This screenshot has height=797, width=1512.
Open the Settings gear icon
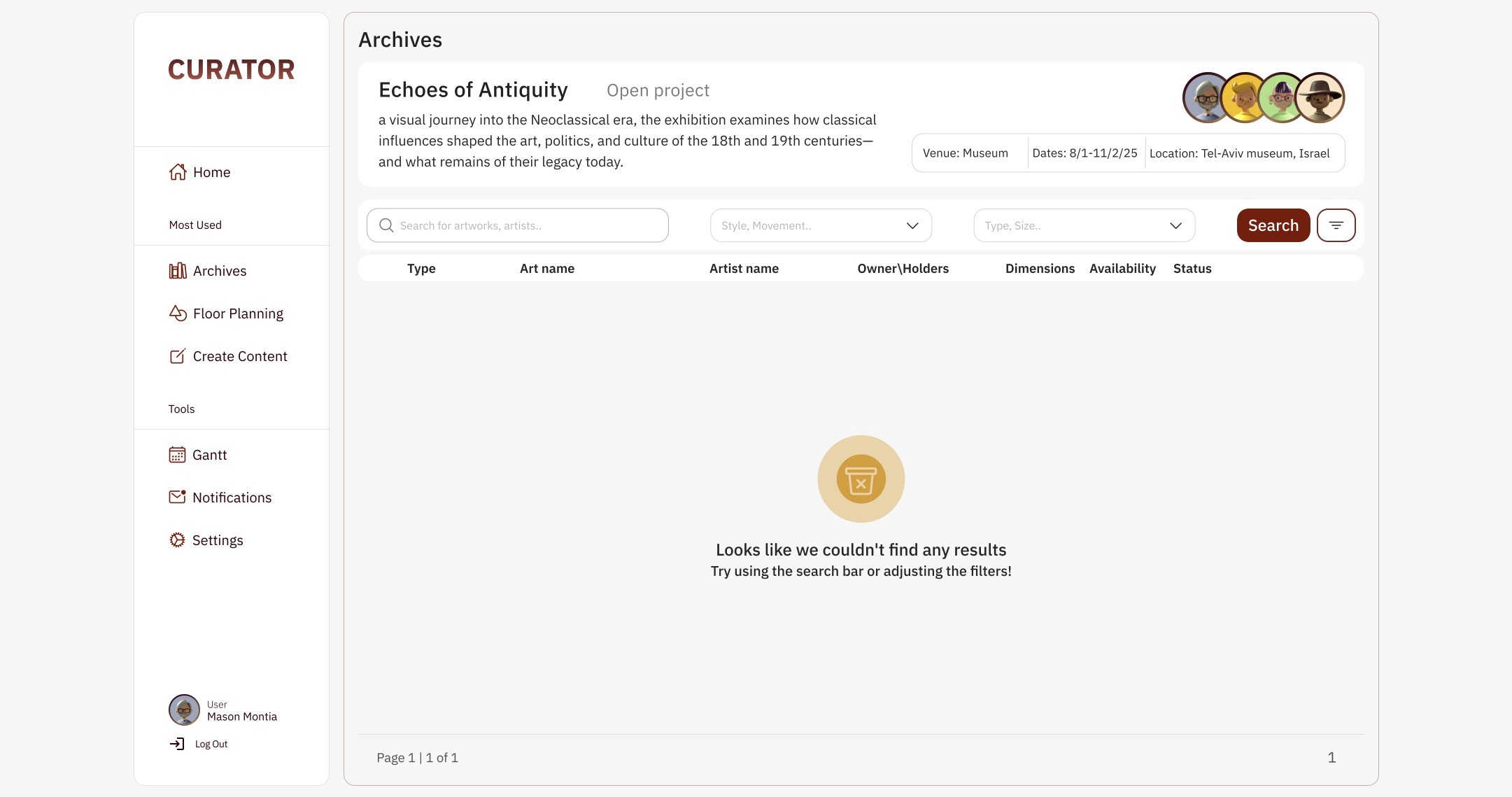[x=178, y=540]
